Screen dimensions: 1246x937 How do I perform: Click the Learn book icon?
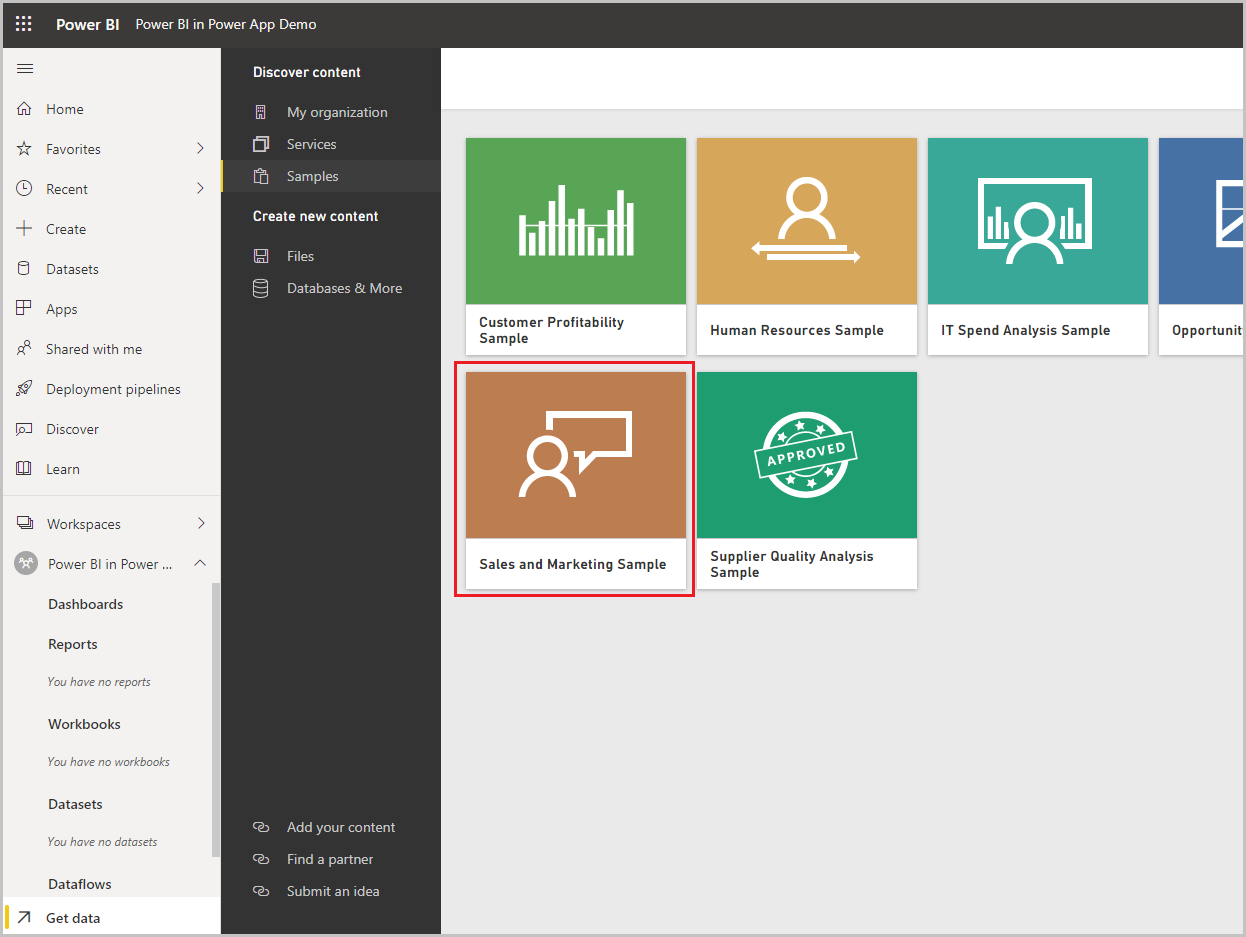(25, 469)
